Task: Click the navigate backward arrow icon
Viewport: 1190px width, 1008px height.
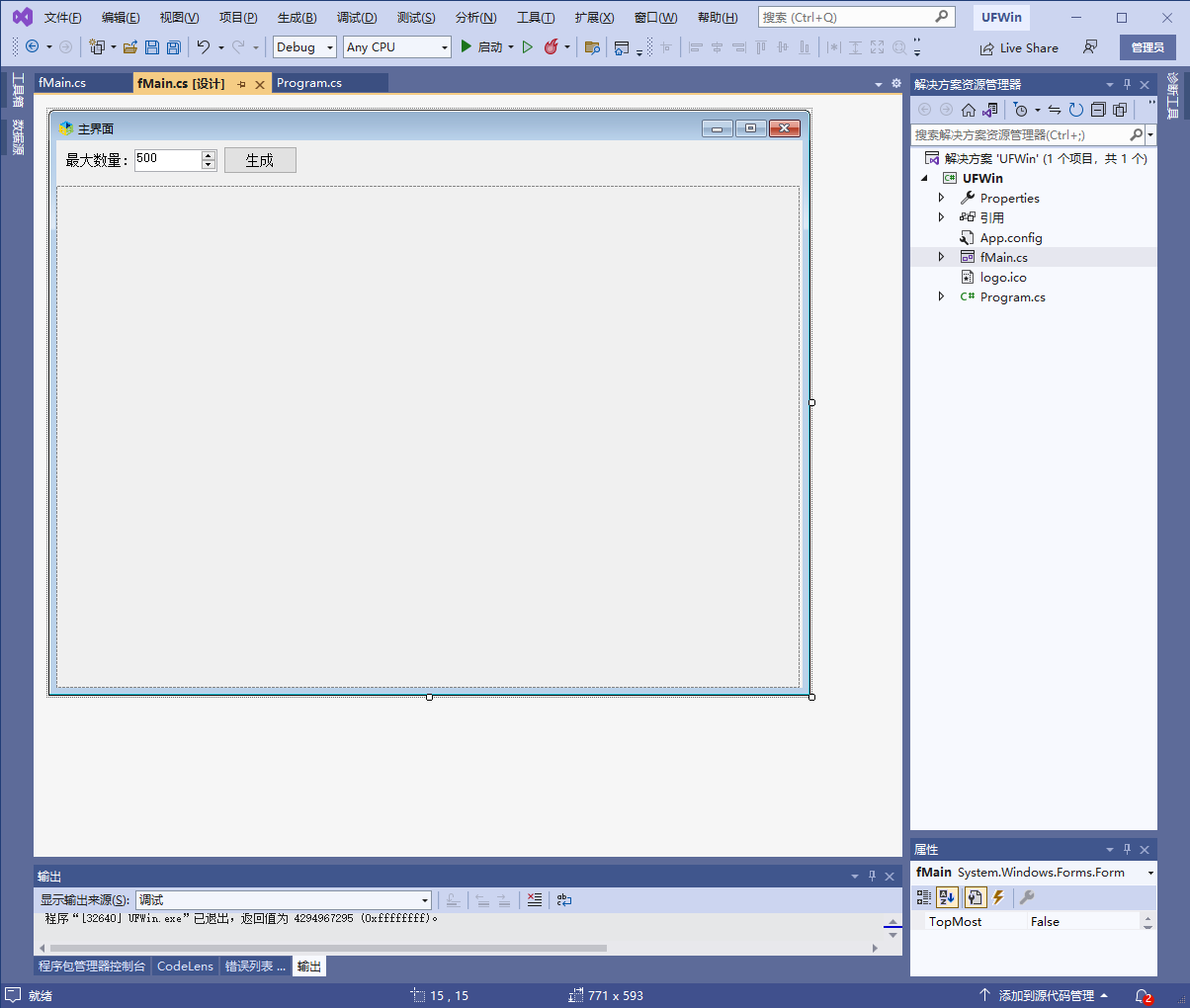Action: coord(32,46)
